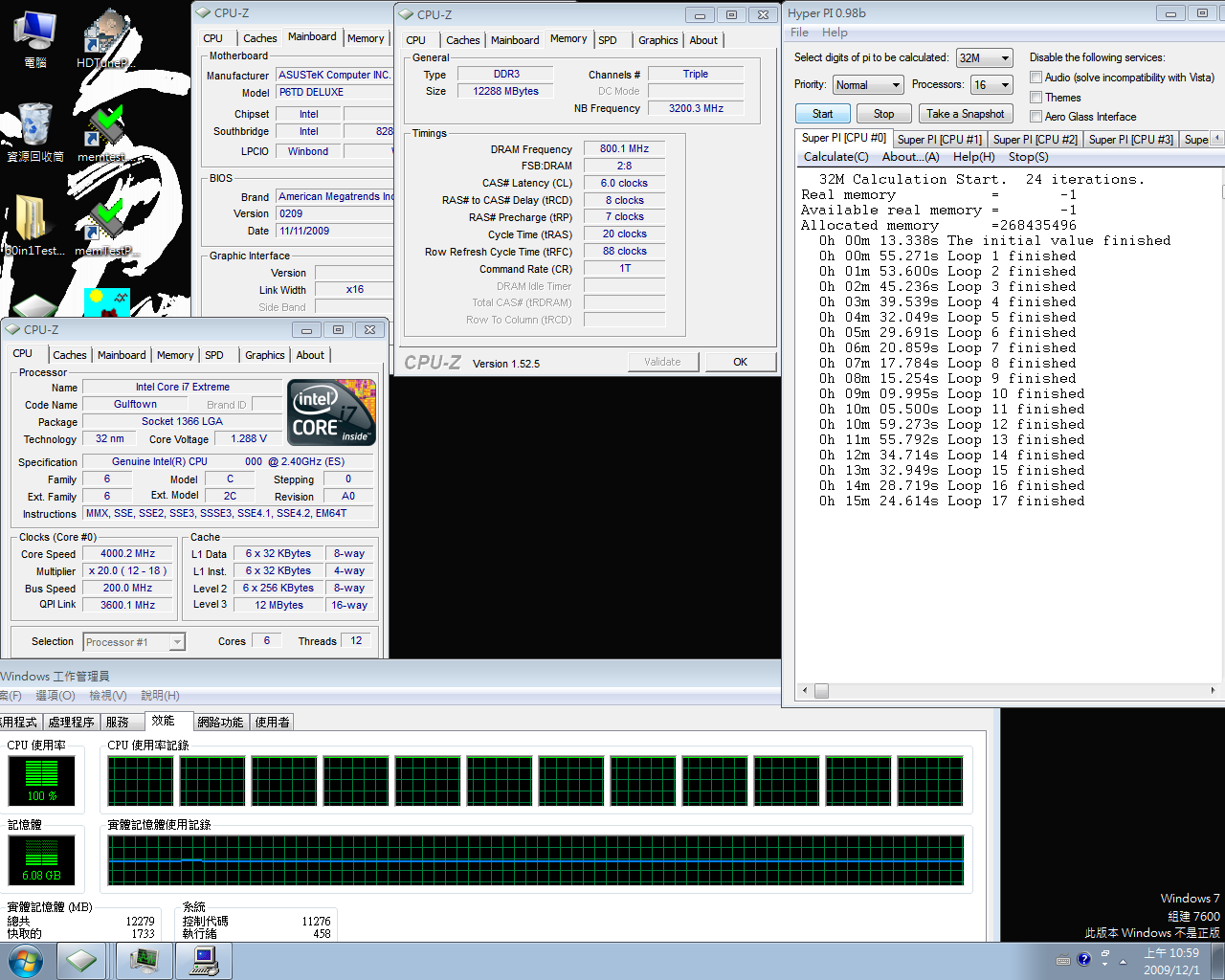Click NB Frequency value 3200.3 MHz
Viewport: 1225px width, 980px height.
pos(696,108)
